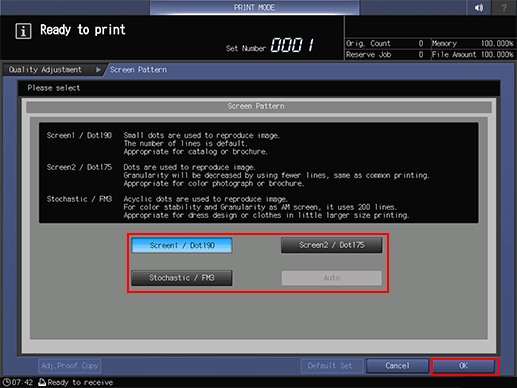Open help with the question mark icon

(x=504, y=7)
